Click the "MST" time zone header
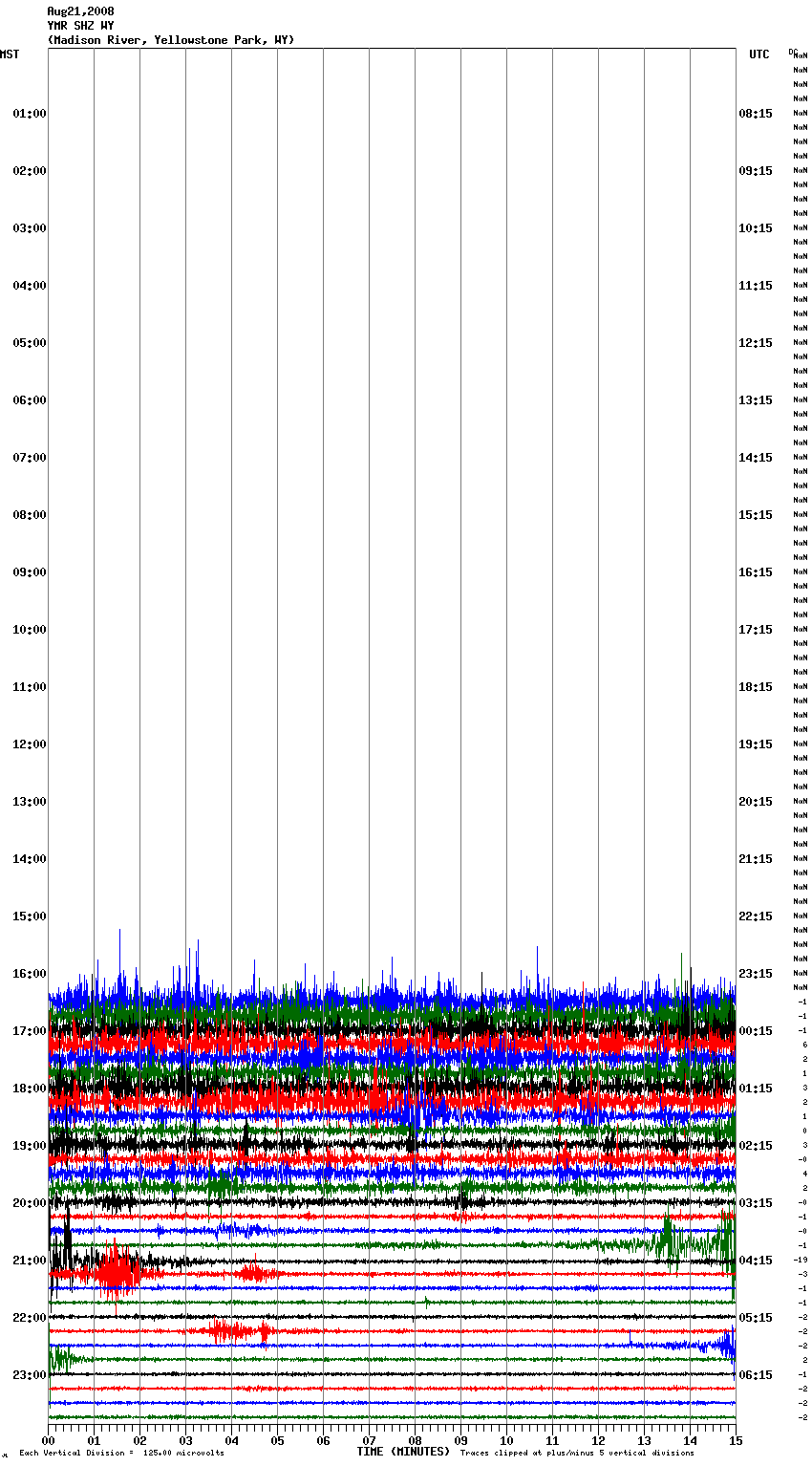The image size is (812, 1466). pos(10,54)
